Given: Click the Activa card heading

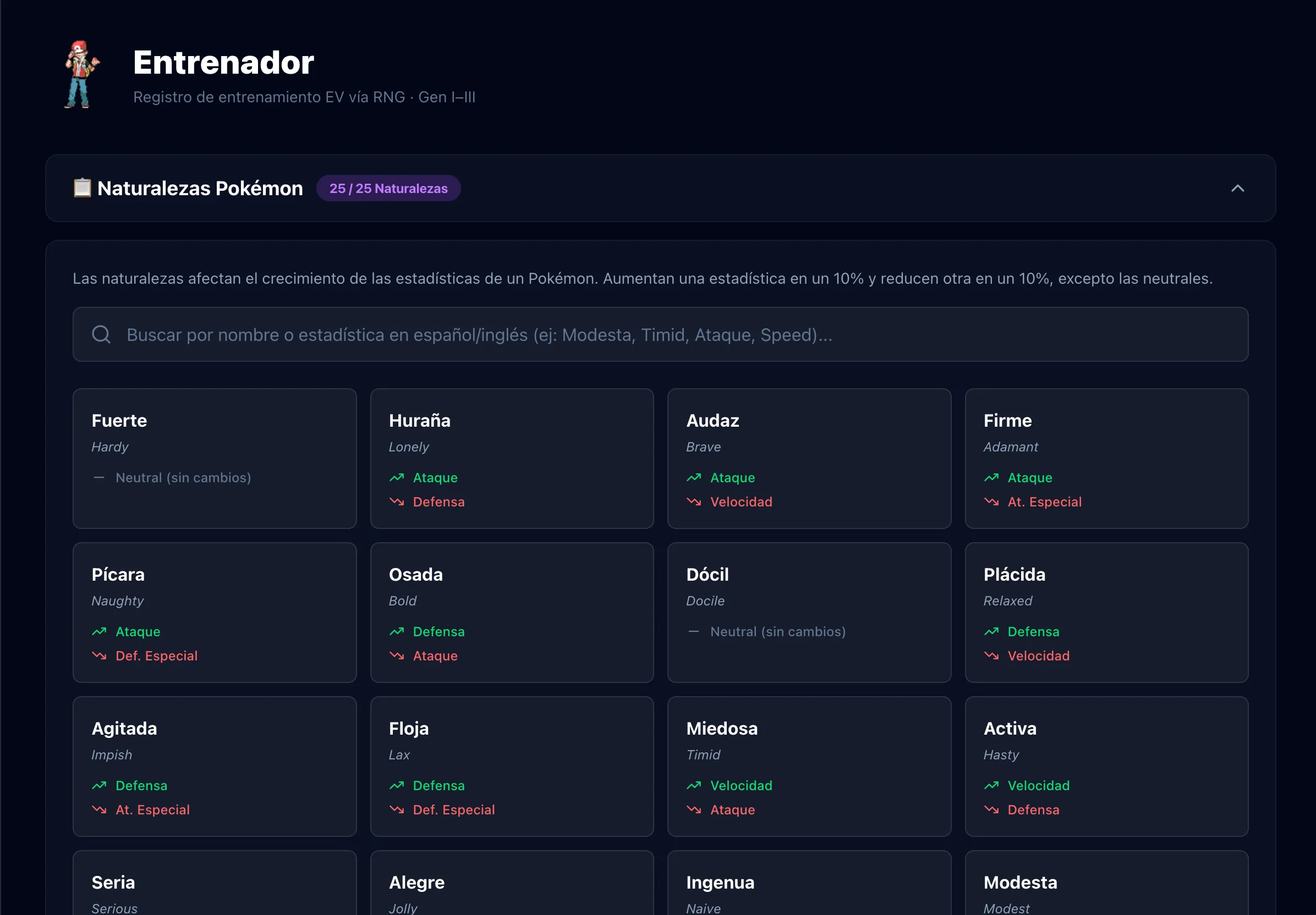Looking at the screenshot, I should [x=1010, y=728].
